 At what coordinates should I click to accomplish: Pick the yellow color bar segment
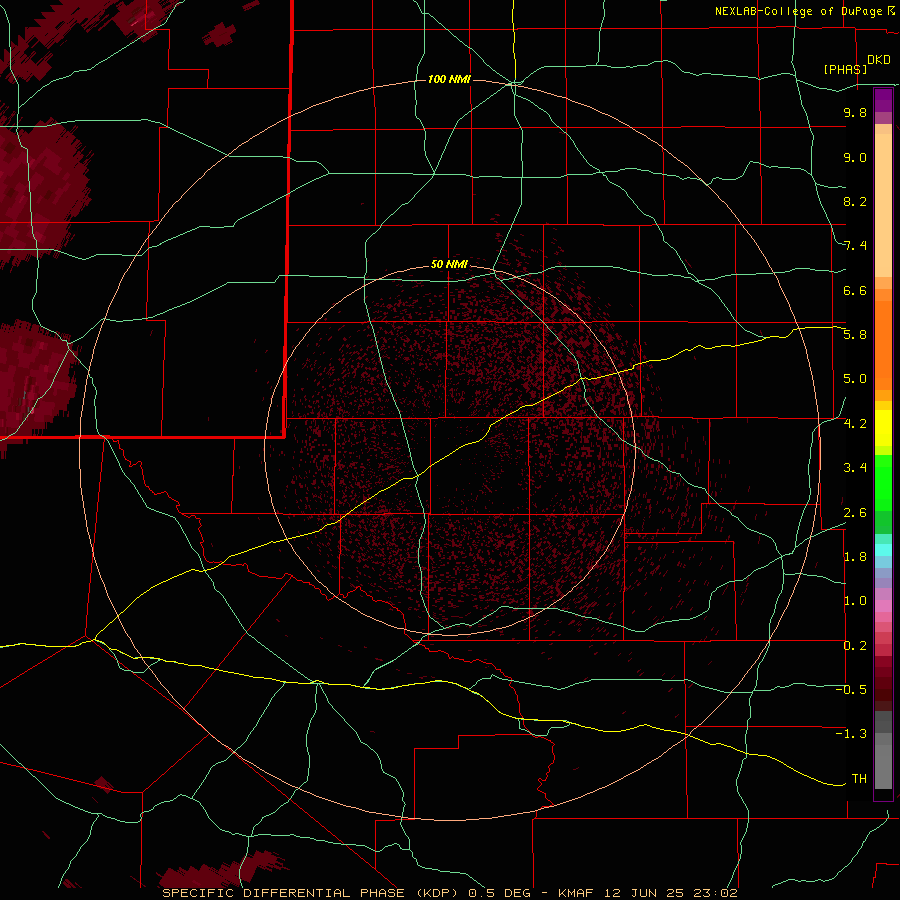[883, 428]
